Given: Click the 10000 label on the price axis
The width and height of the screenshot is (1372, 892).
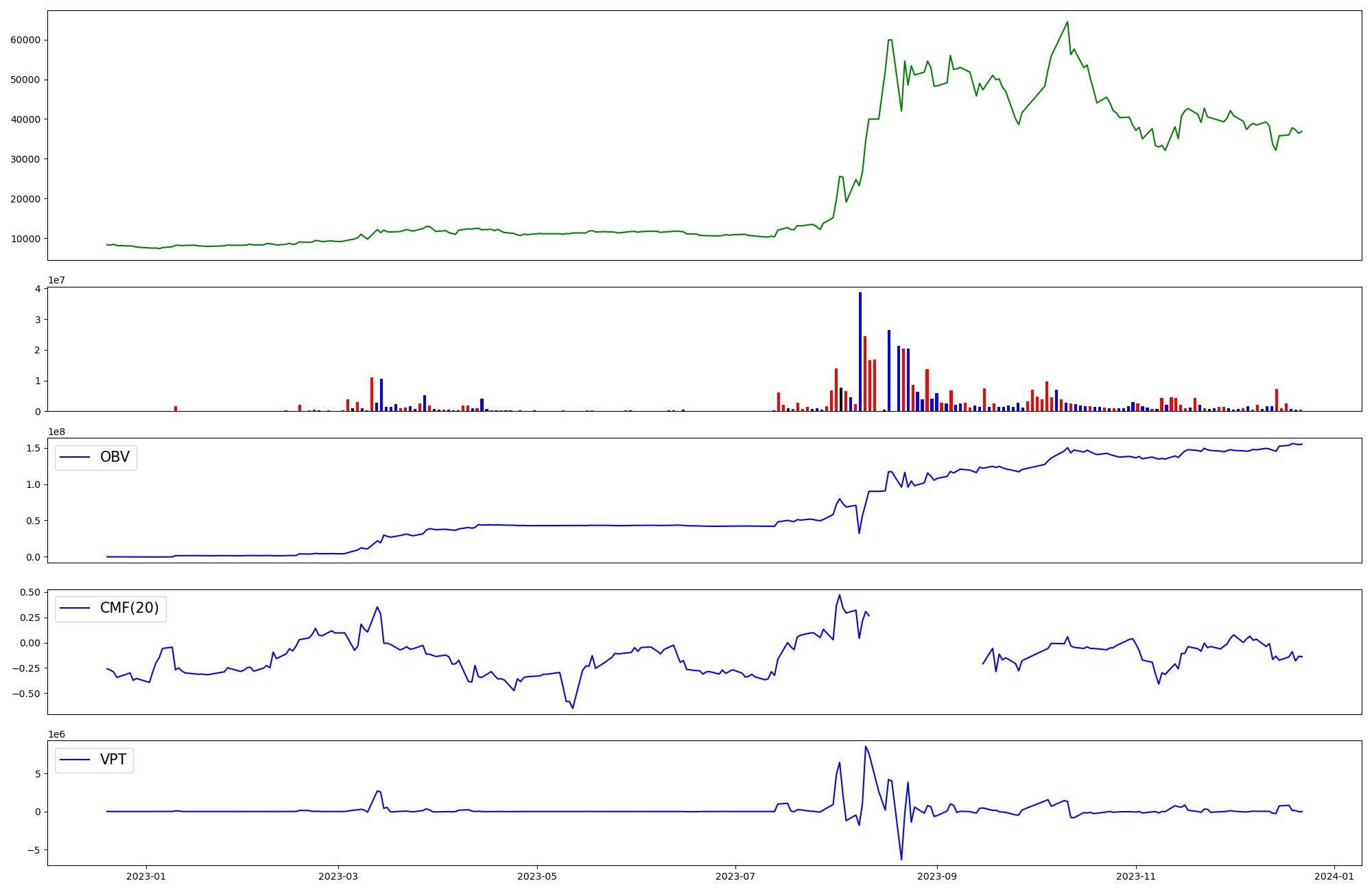Looking at the screenshot, I should [25, 239].
